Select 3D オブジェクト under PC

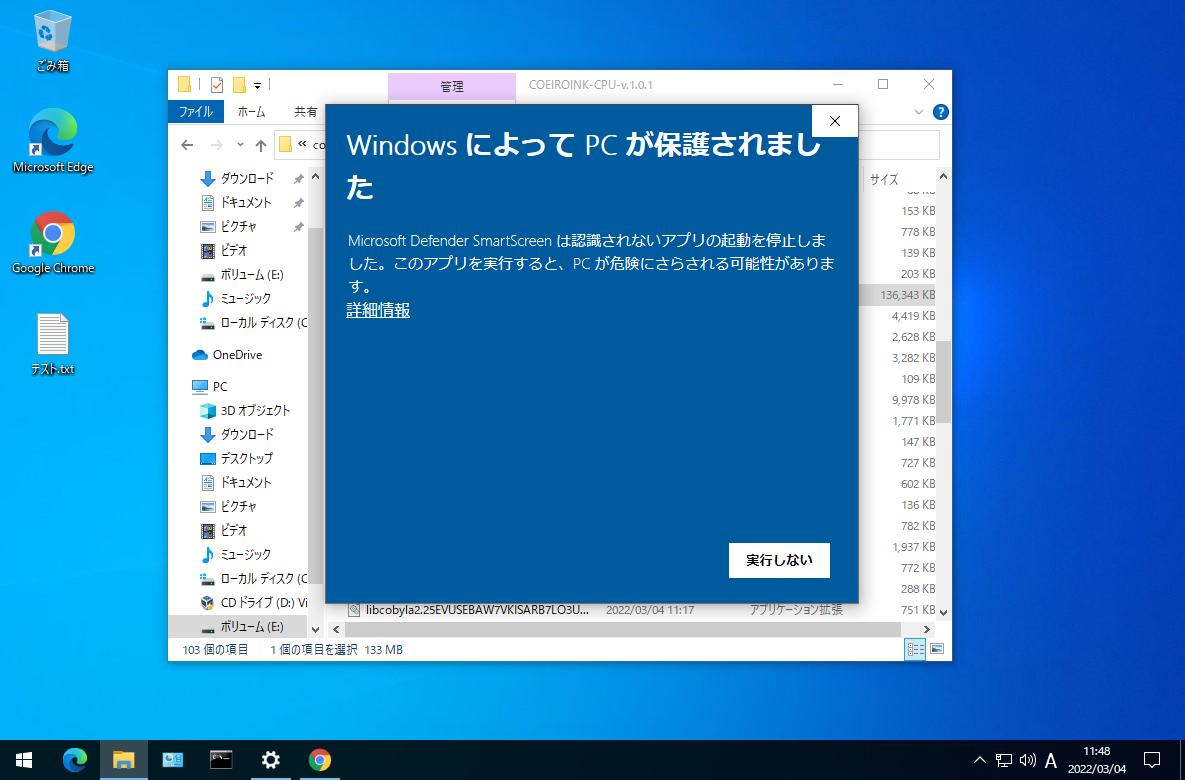[x=255, y=410]
